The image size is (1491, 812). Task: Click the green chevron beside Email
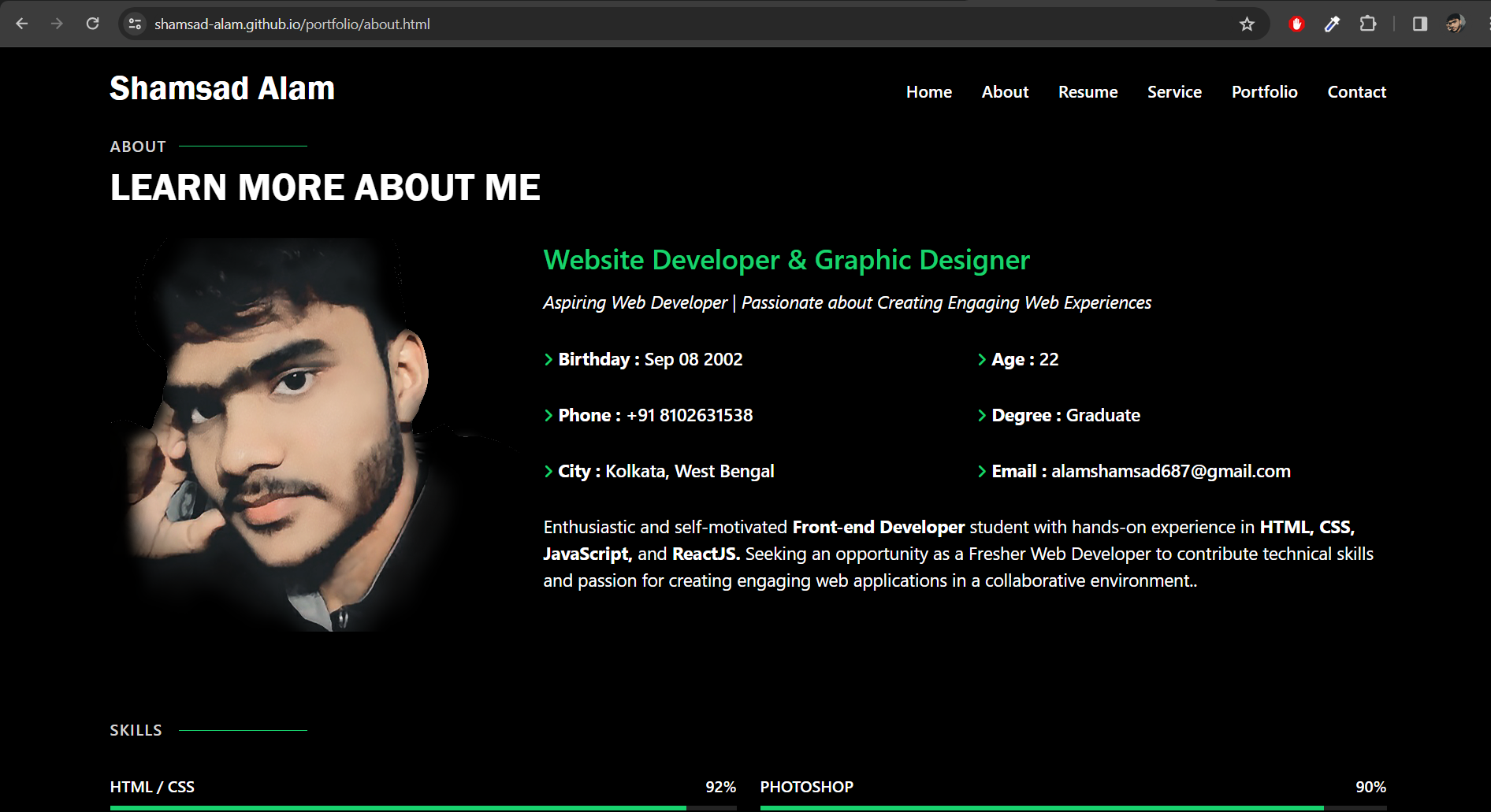coord(982,471)
